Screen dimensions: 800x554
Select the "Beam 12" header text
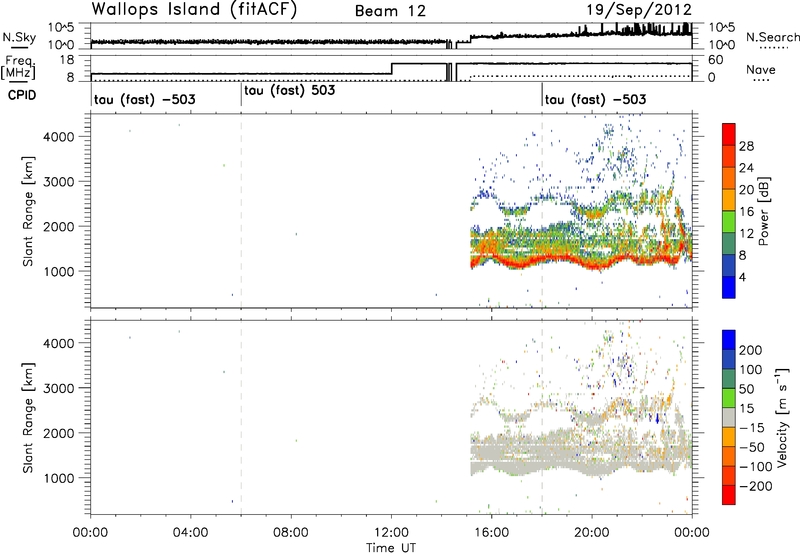390,11
